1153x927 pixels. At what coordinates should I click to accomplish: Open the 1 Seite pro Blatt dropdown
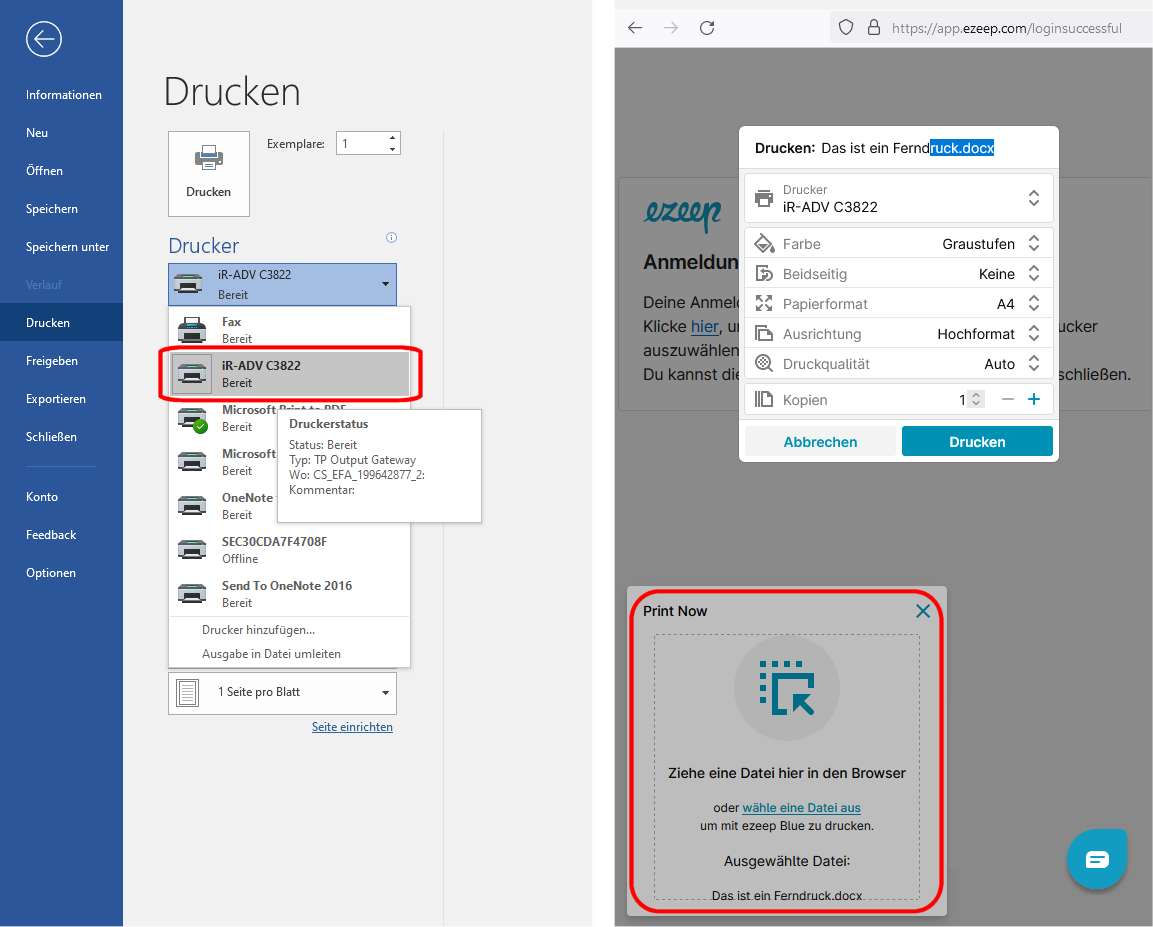point(282,692)
